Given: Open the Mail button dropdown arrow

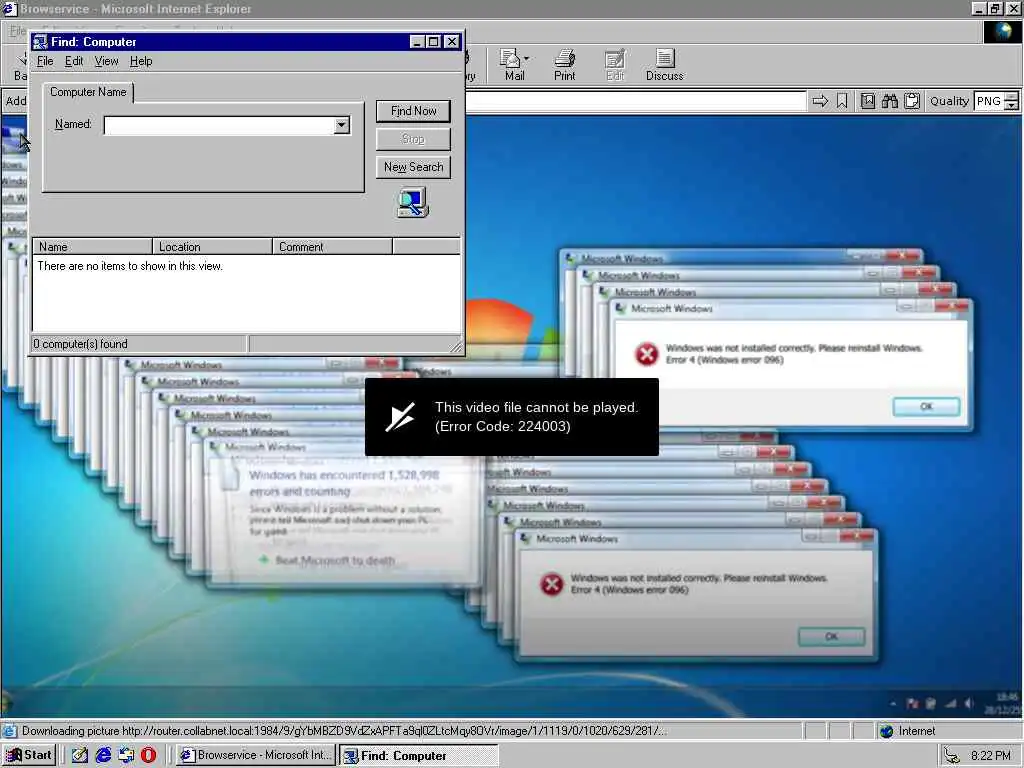Looking at the screenshot, I should 526,59.
